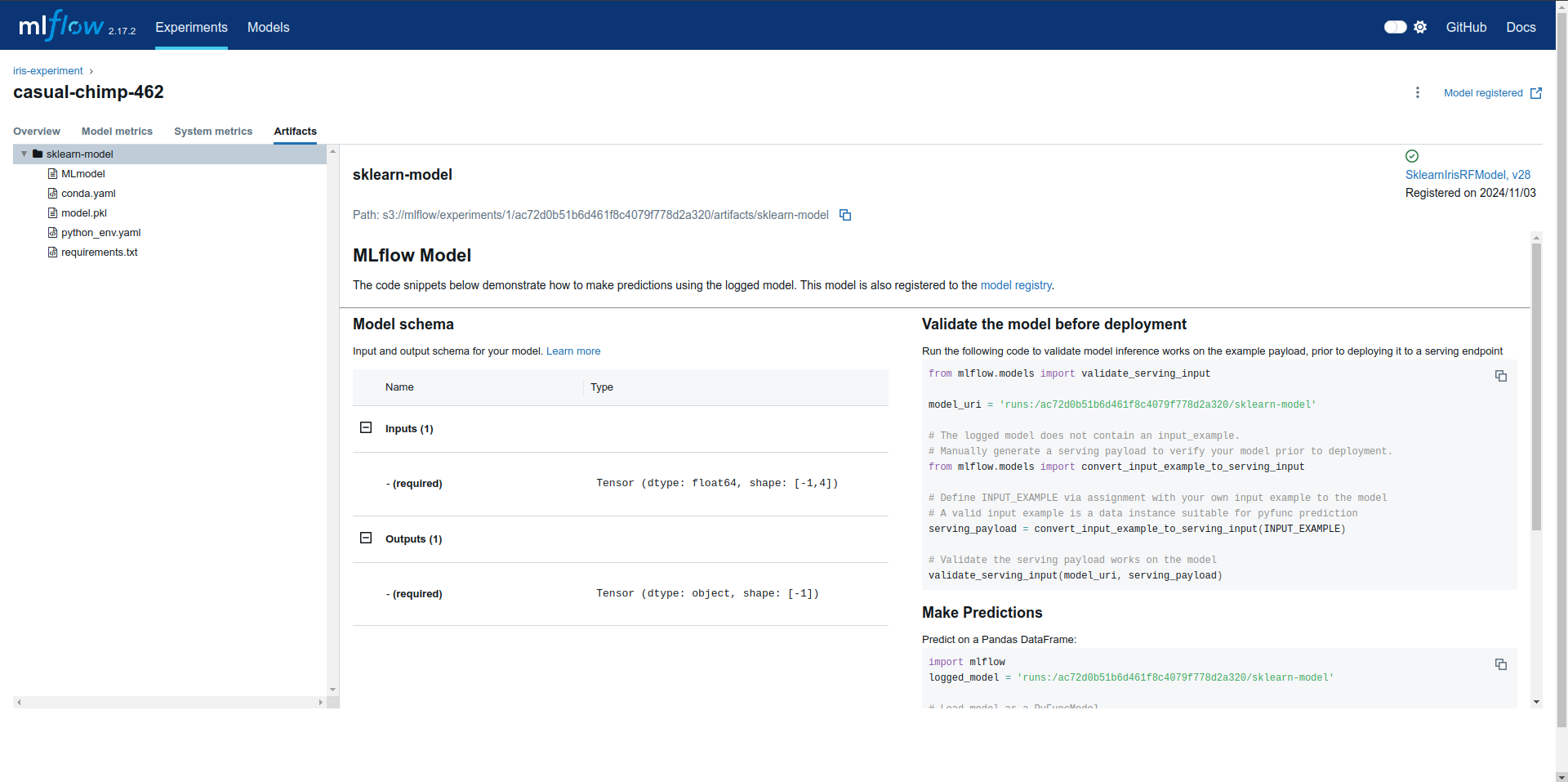1568x782 pixels.
Task: Open the python_env.yaml file
Action: coord(101,233)
